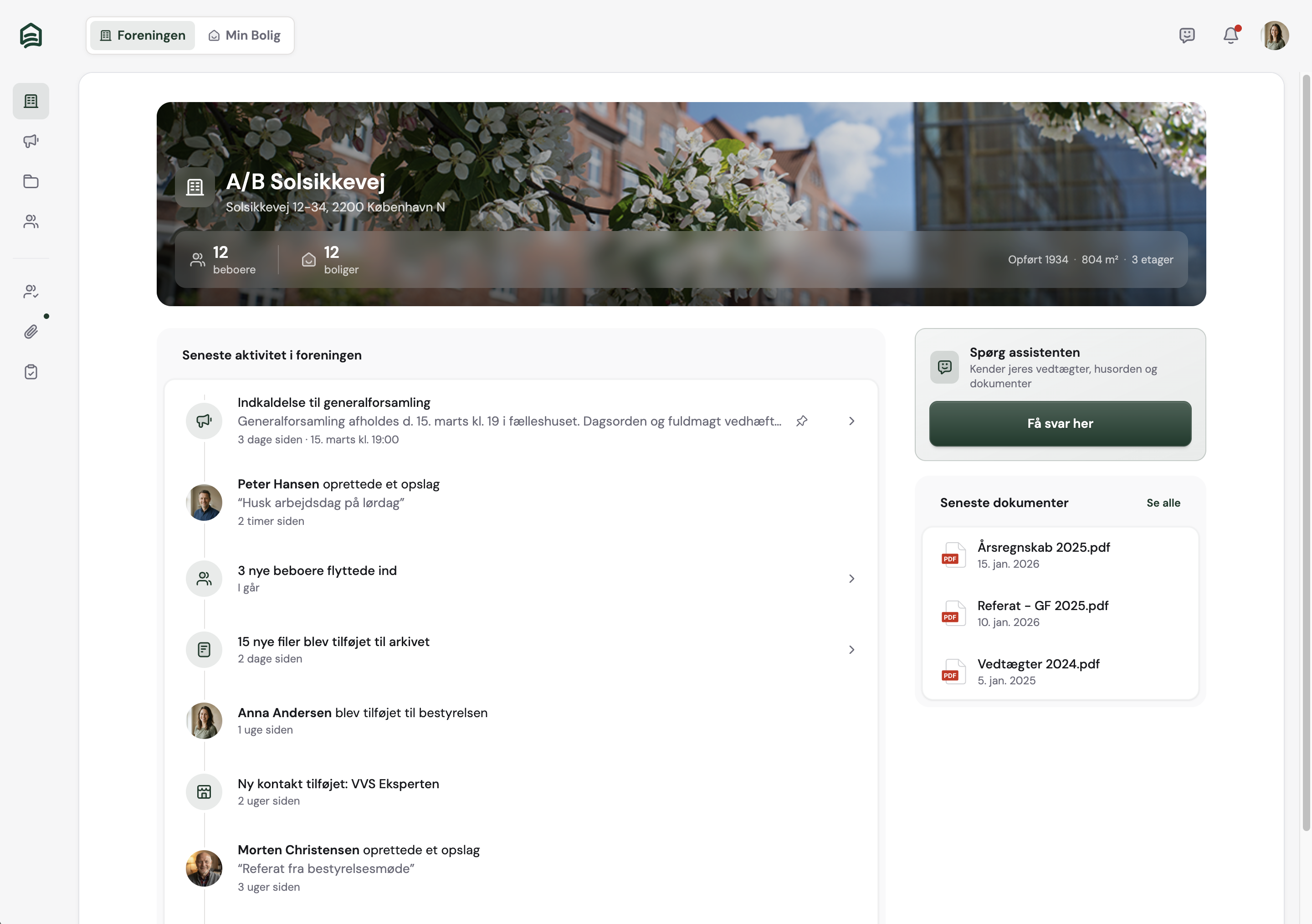
Task: Toggle pin on Indkaldelse til generalforsamling
Action: (802, 421)
